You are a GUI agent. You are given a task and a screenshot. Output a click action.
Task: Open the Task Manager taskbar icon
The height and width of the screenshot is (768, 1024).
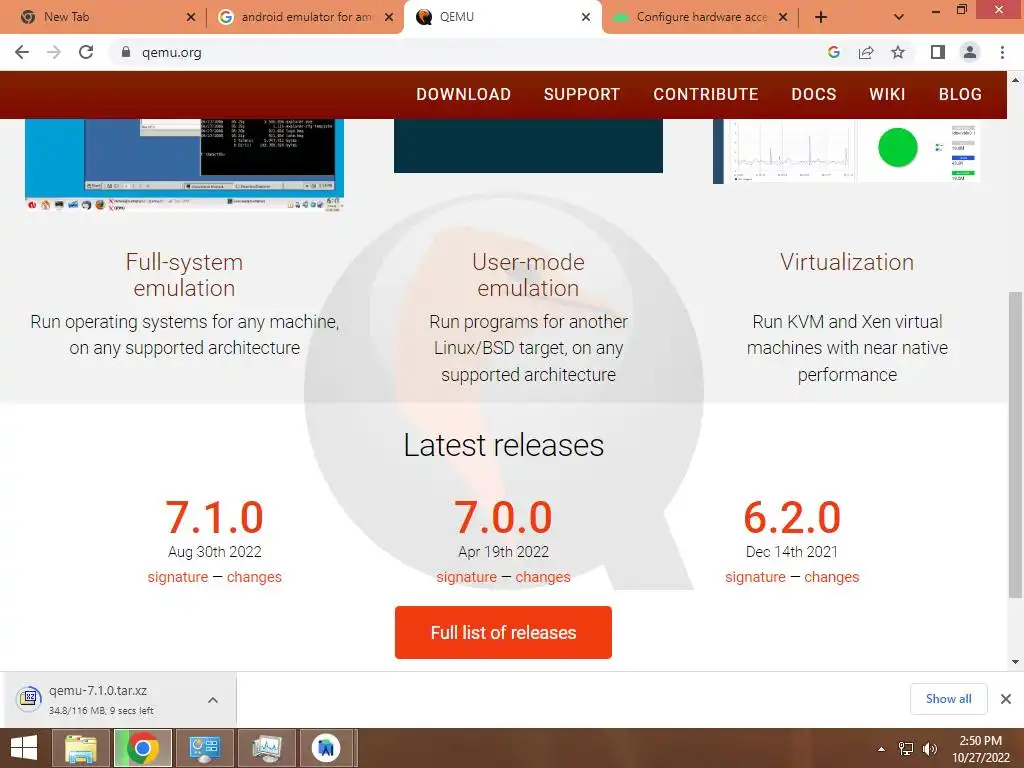coord(267,748)
